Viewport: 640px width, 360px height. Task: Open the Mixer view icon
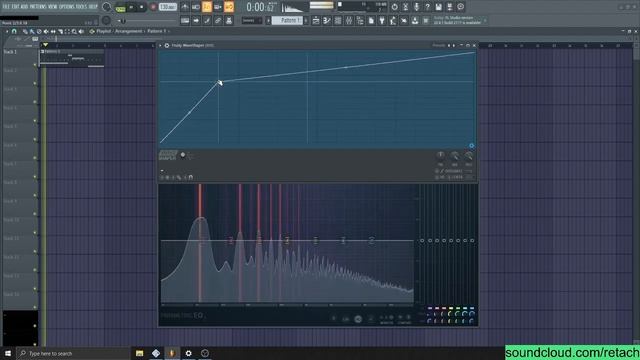click(x=349, y=20)
